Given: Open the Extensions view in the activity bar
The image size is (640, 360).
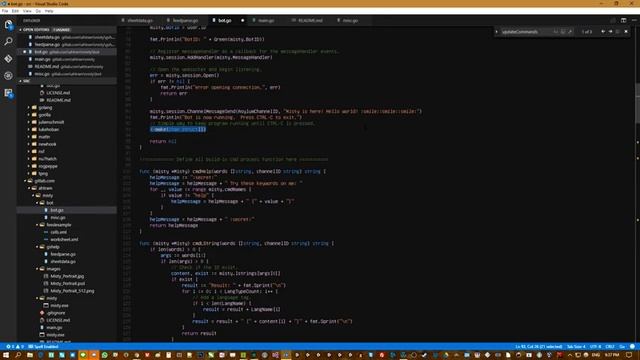Looking at the screenshot, I should tap(8, 93).
